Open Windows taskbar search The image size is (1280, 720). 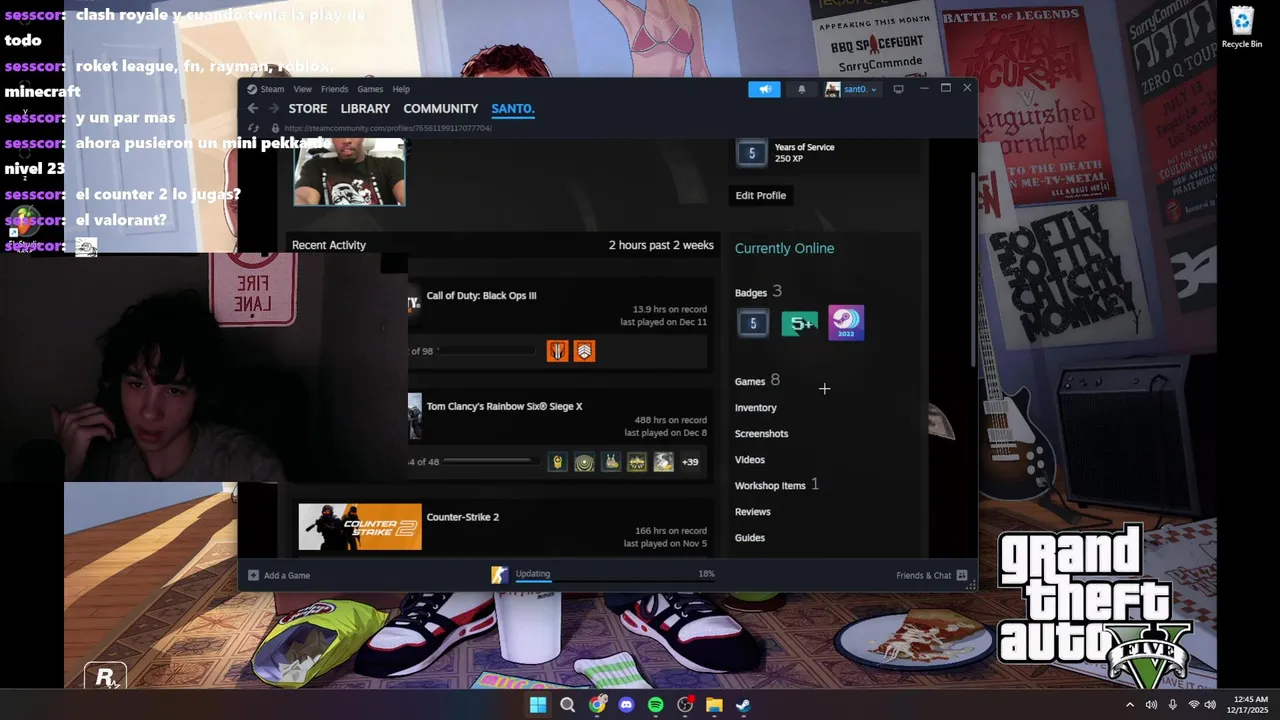[567, 705]
